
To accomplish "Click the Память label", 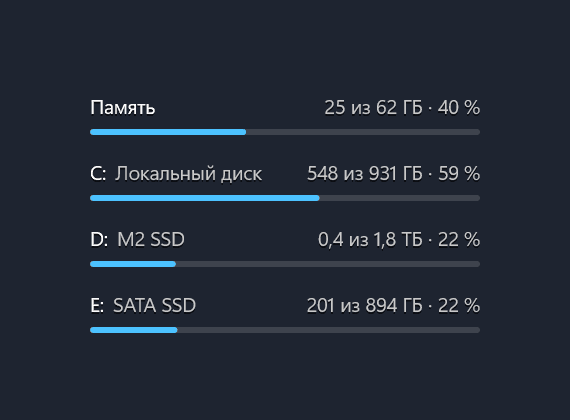I will pos(123,108).
